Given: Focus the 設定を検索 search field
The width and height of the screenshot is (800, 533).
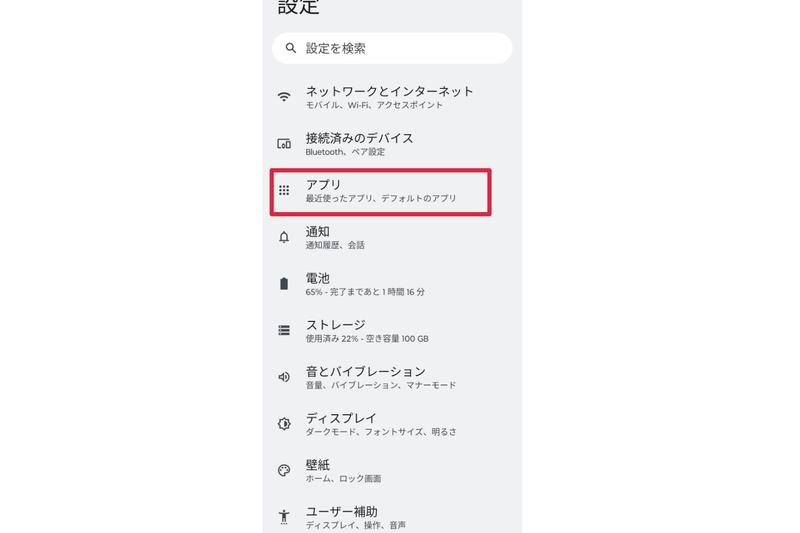Looking at the screenshot, I should [392, 48].
